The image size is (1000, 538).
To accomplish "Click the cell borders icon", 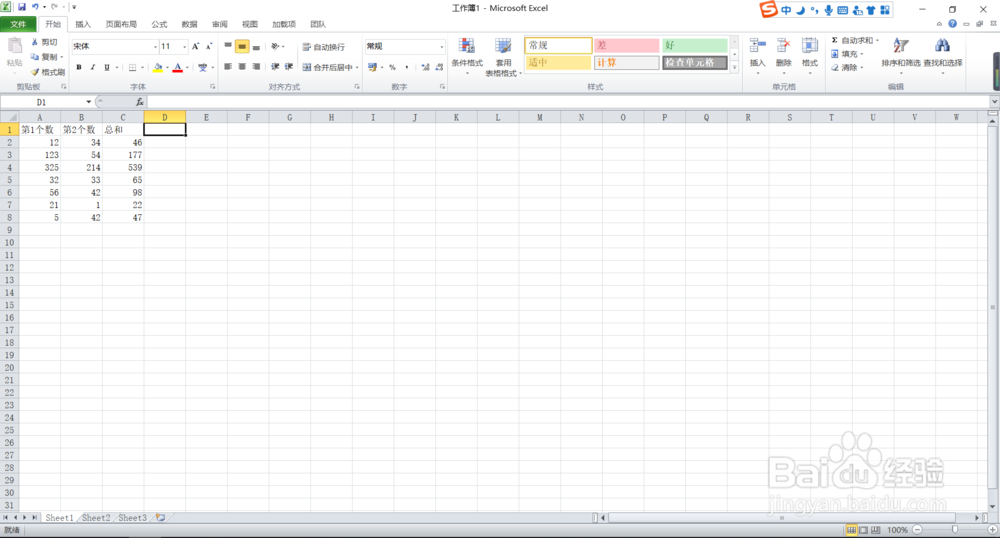I will (132, 67).
